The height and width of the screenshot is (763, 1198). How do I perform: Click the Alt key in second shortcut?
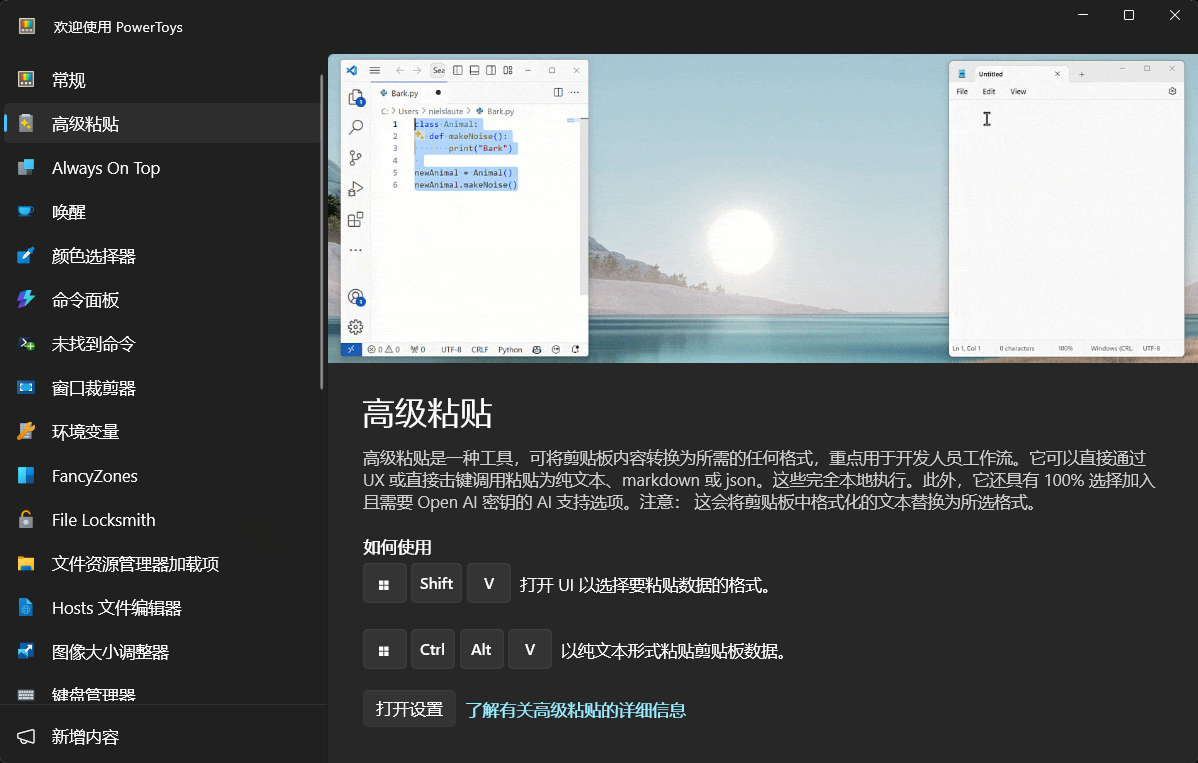click(481, 649)
